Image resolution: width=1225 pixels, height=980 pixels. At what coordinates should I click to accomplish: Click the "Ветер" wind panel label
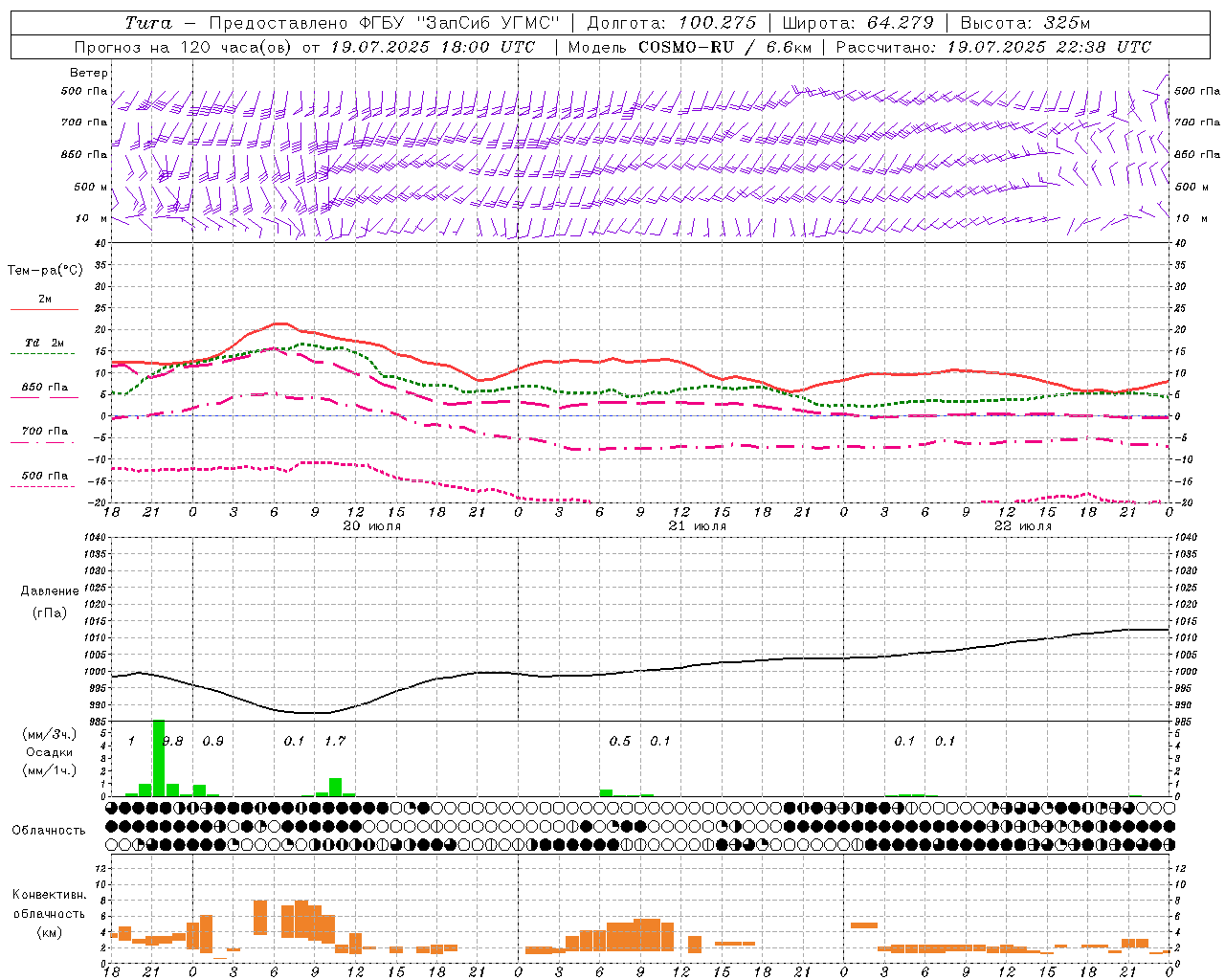[x=88, y=73]
